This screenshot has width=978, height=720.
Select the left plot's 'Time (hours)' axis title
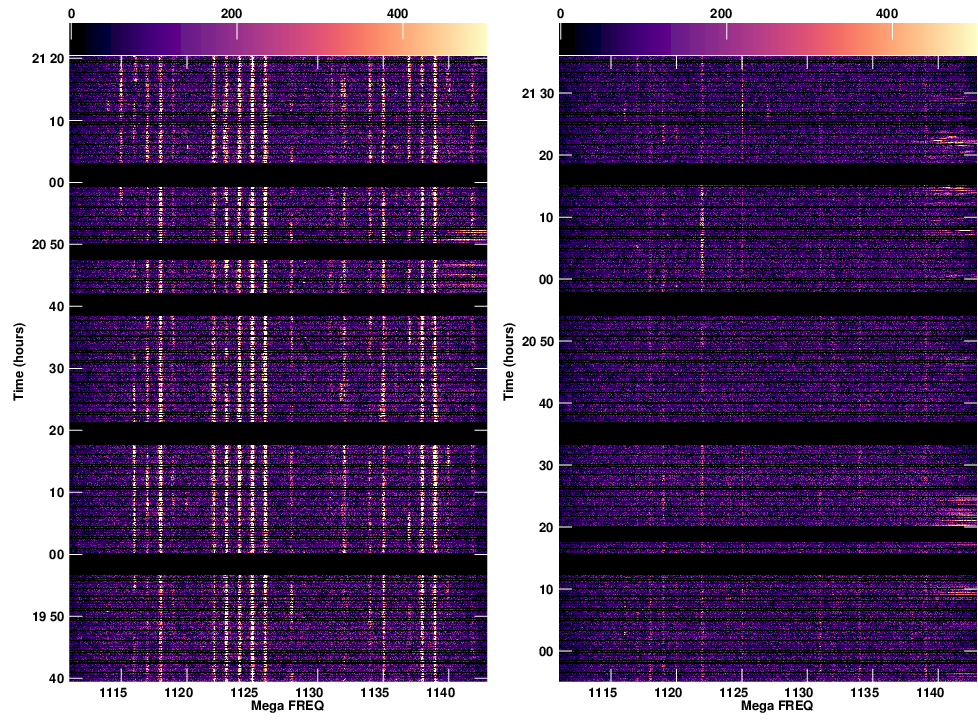click(18, 362)
